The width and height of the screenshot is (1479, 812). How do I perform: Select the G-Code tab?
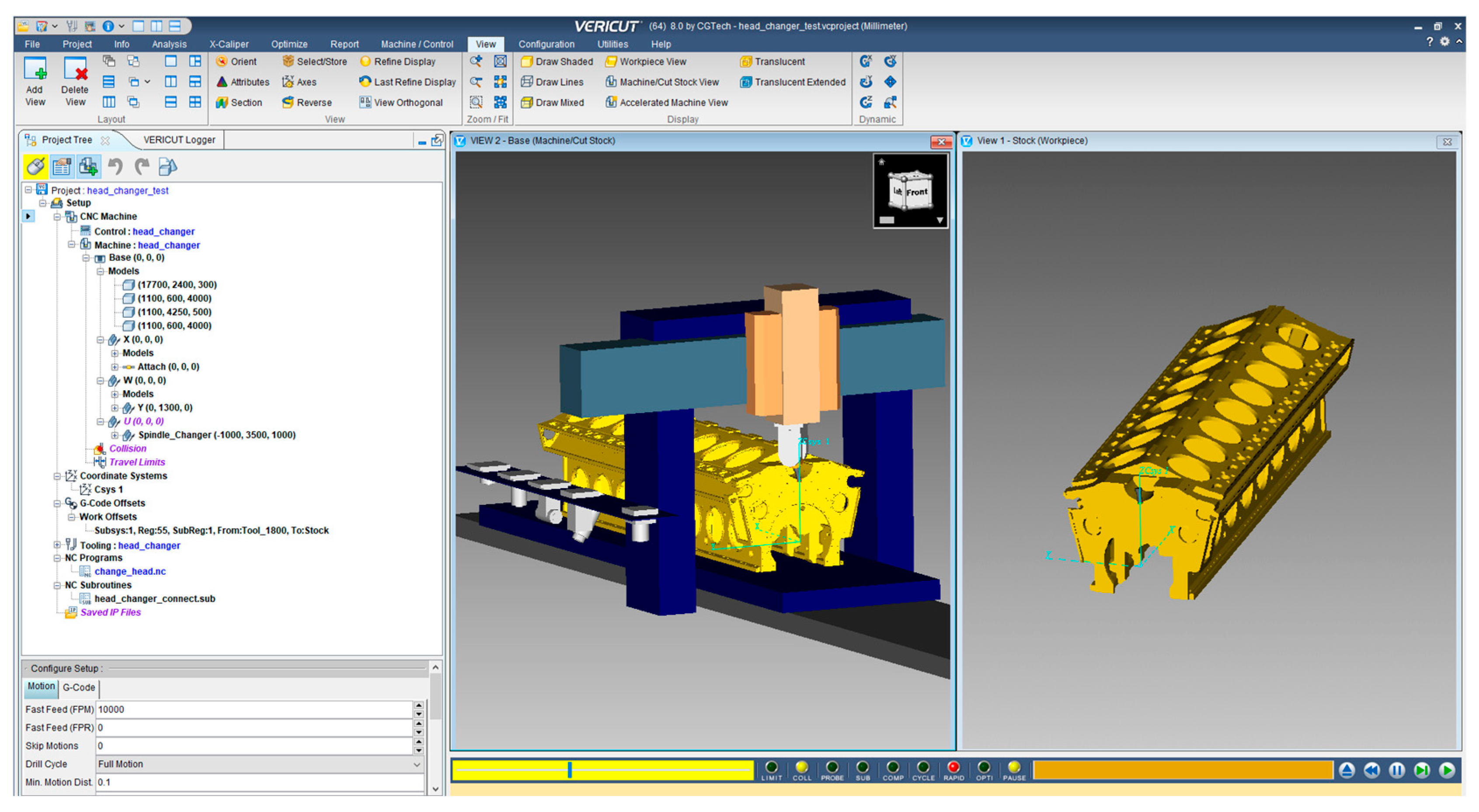[79, 687]
